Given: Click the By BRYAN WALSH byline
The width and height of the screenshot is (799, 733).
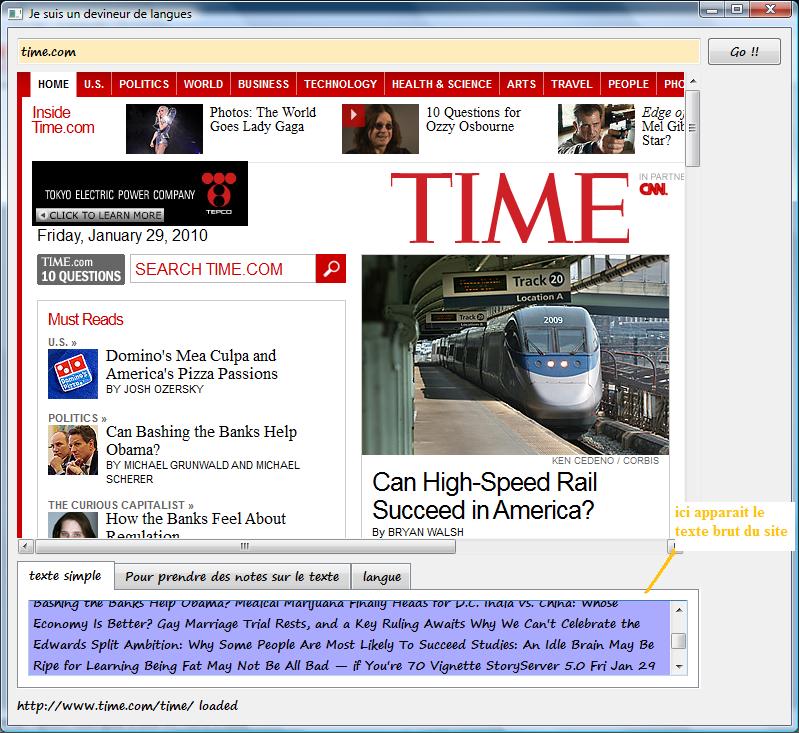Looking at the screenshot, I should (418, 532).
